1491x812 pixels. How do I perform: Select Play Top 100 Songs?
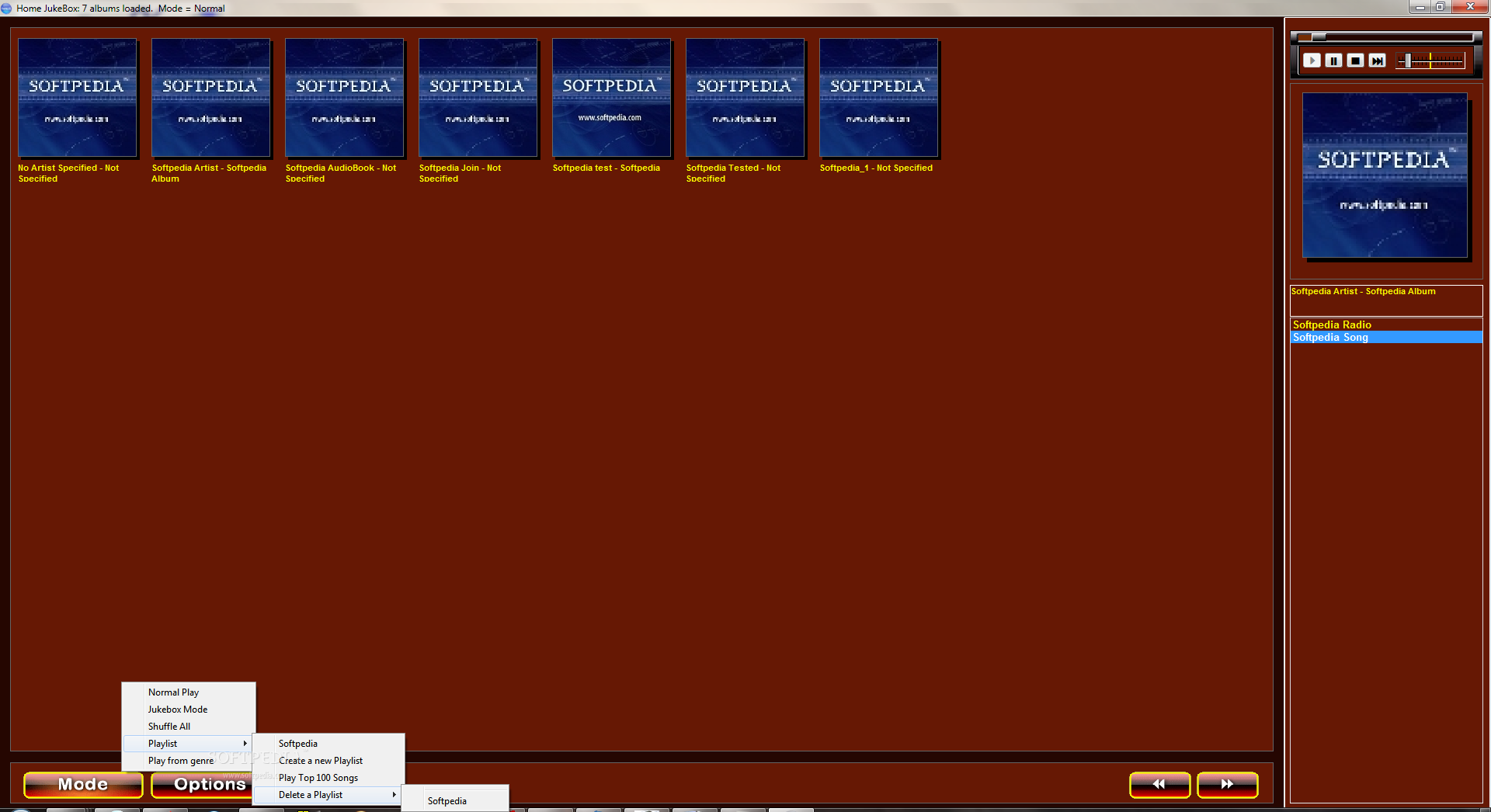(328, 778)
